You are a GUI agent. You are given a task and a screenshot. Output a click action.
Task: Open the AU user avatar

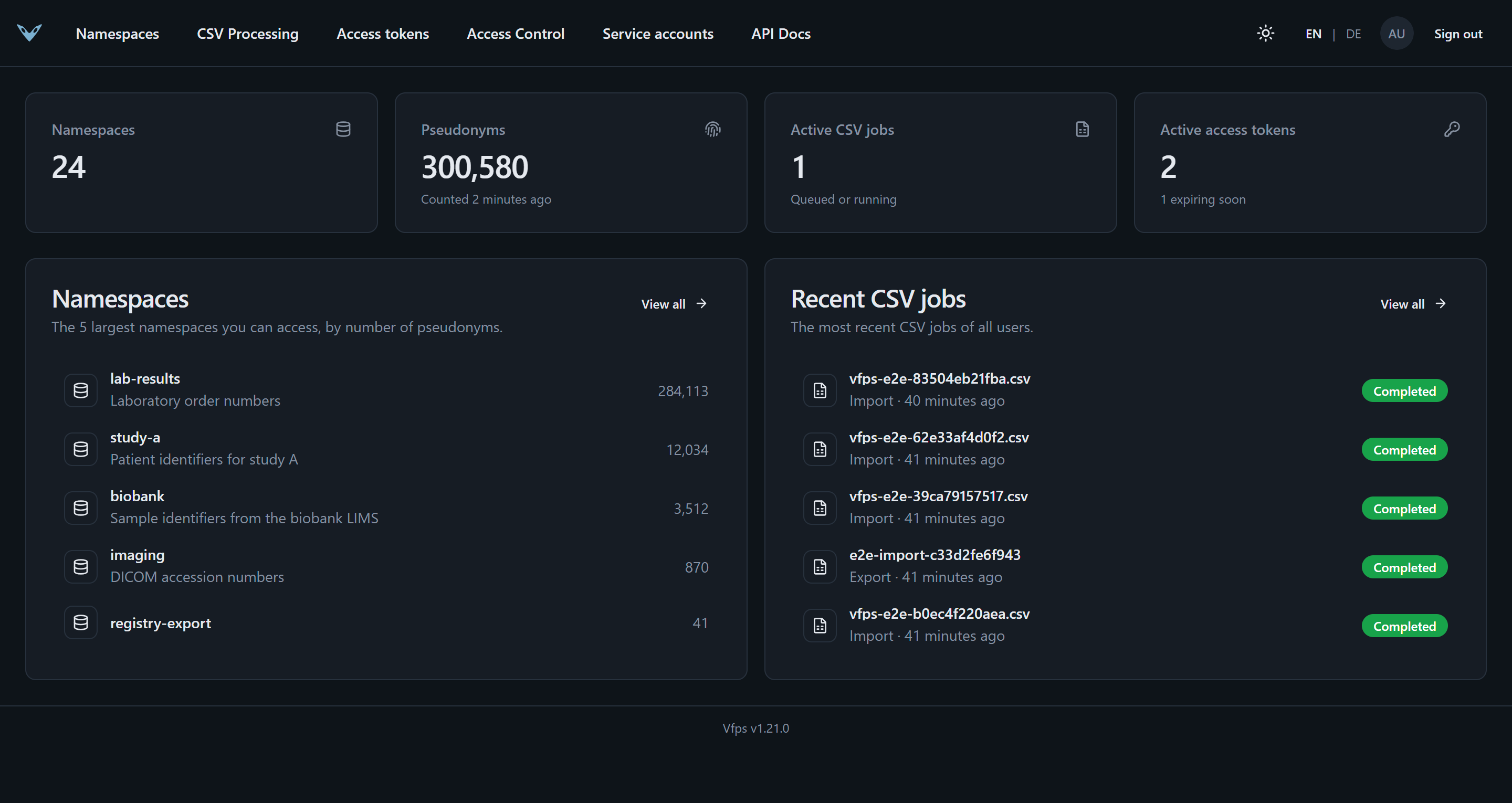(x=1396, y=34)
